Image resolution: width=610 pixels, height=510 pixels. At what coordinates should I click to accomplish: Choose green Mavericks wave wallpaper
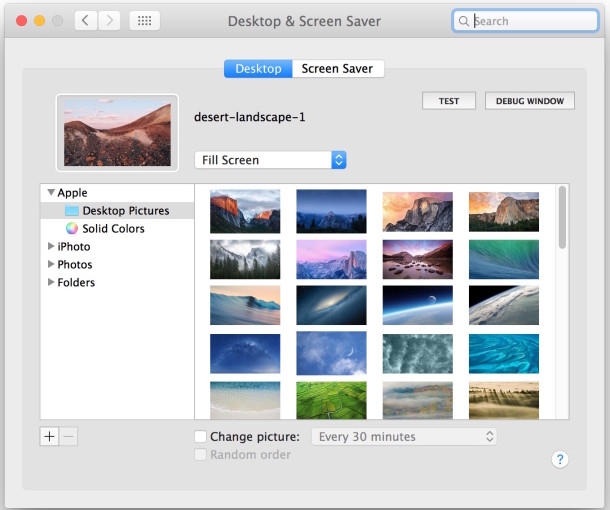pos(504,259)
